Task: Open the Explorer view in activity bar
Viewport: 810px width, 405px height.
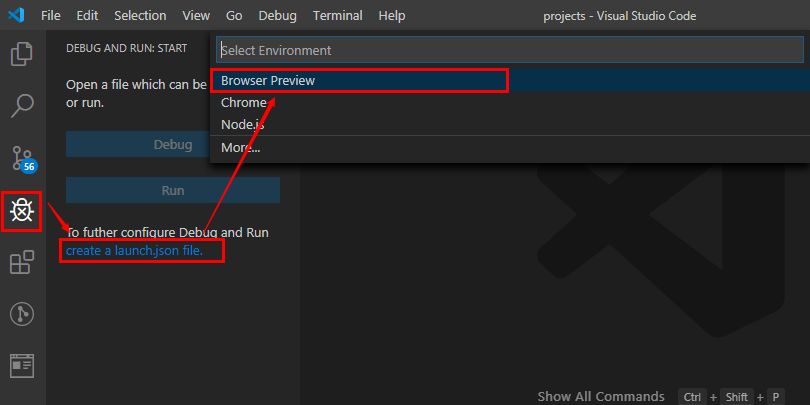Action: coord(22,54)
